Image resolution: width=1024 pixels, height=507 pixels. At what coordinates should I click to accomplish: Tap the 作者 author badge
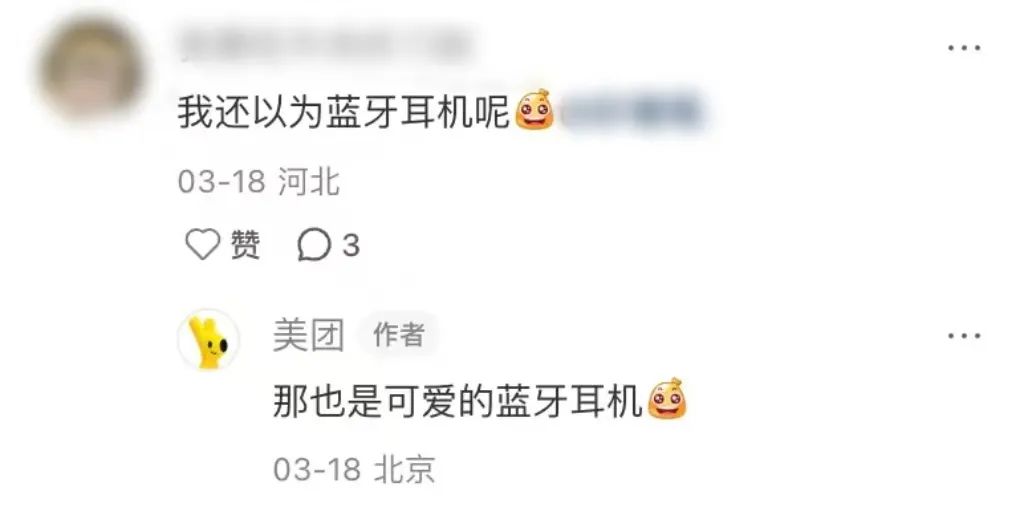[398, 335]
